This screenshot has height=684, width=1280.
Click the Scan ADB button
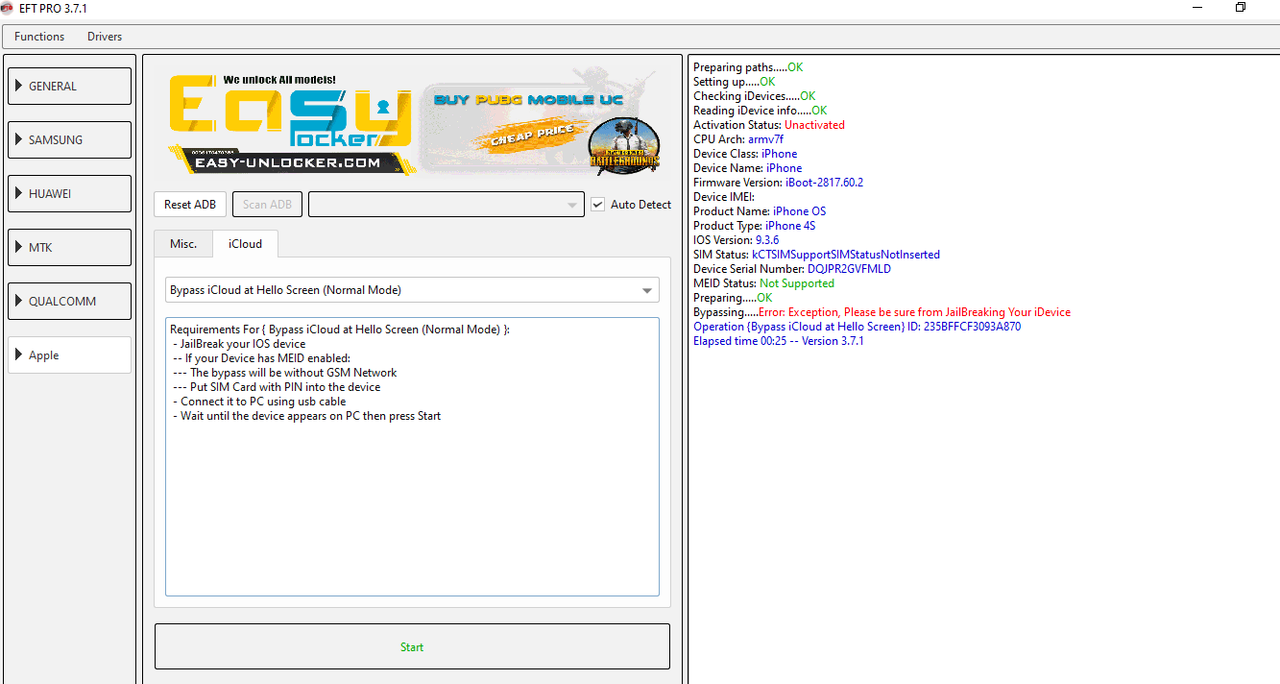coord(267,204)
